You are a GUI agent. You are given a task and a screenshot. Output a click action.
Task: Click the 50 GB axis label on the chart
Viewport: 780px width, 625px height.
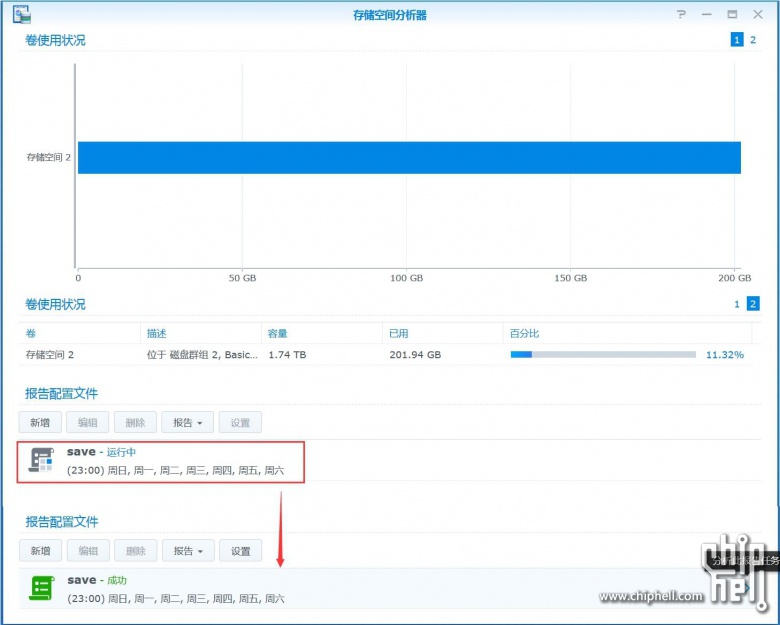[x=242, y=278]
